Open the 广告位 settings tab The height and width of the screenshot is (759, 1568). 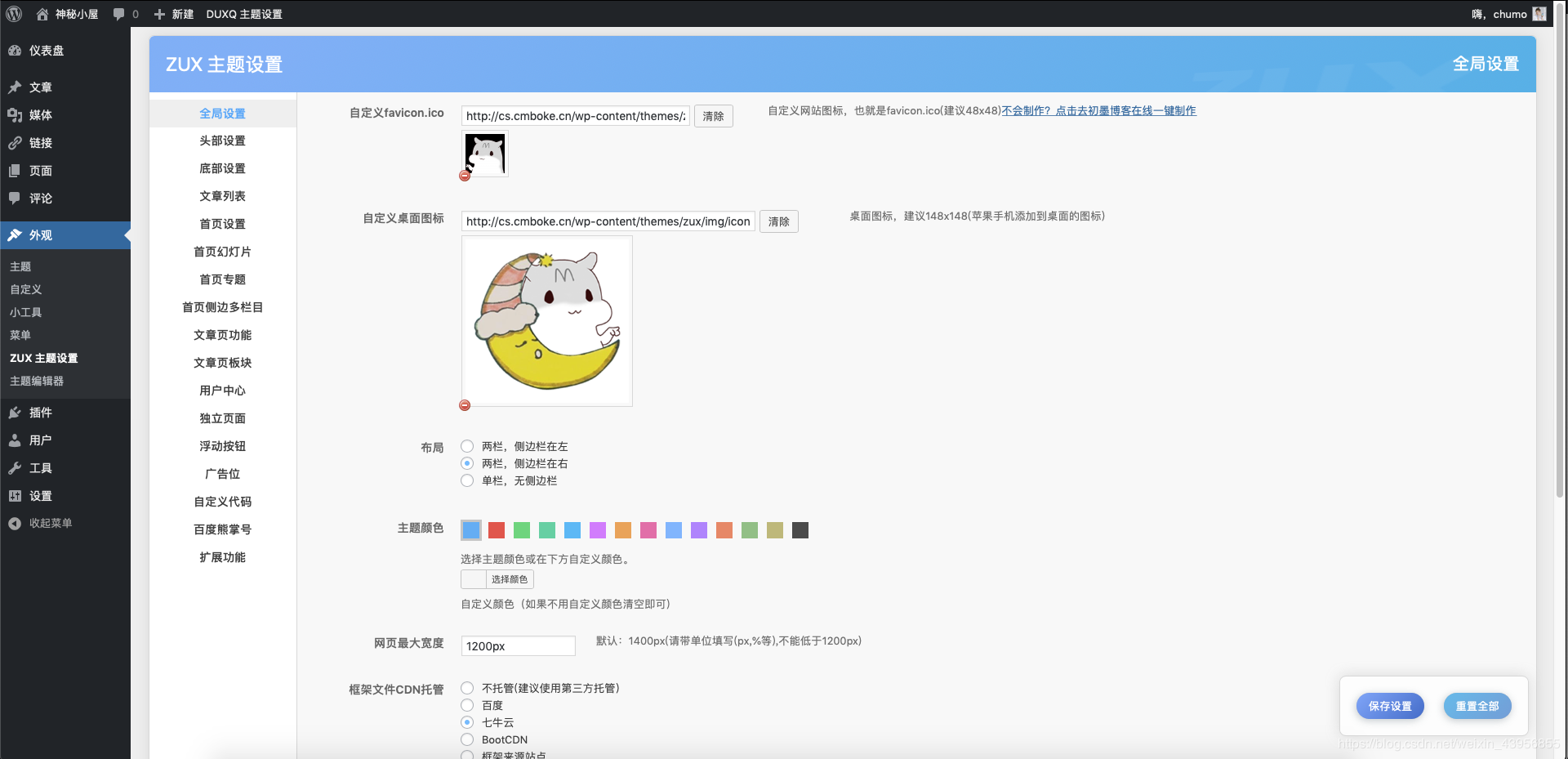[x=223, y=474]
